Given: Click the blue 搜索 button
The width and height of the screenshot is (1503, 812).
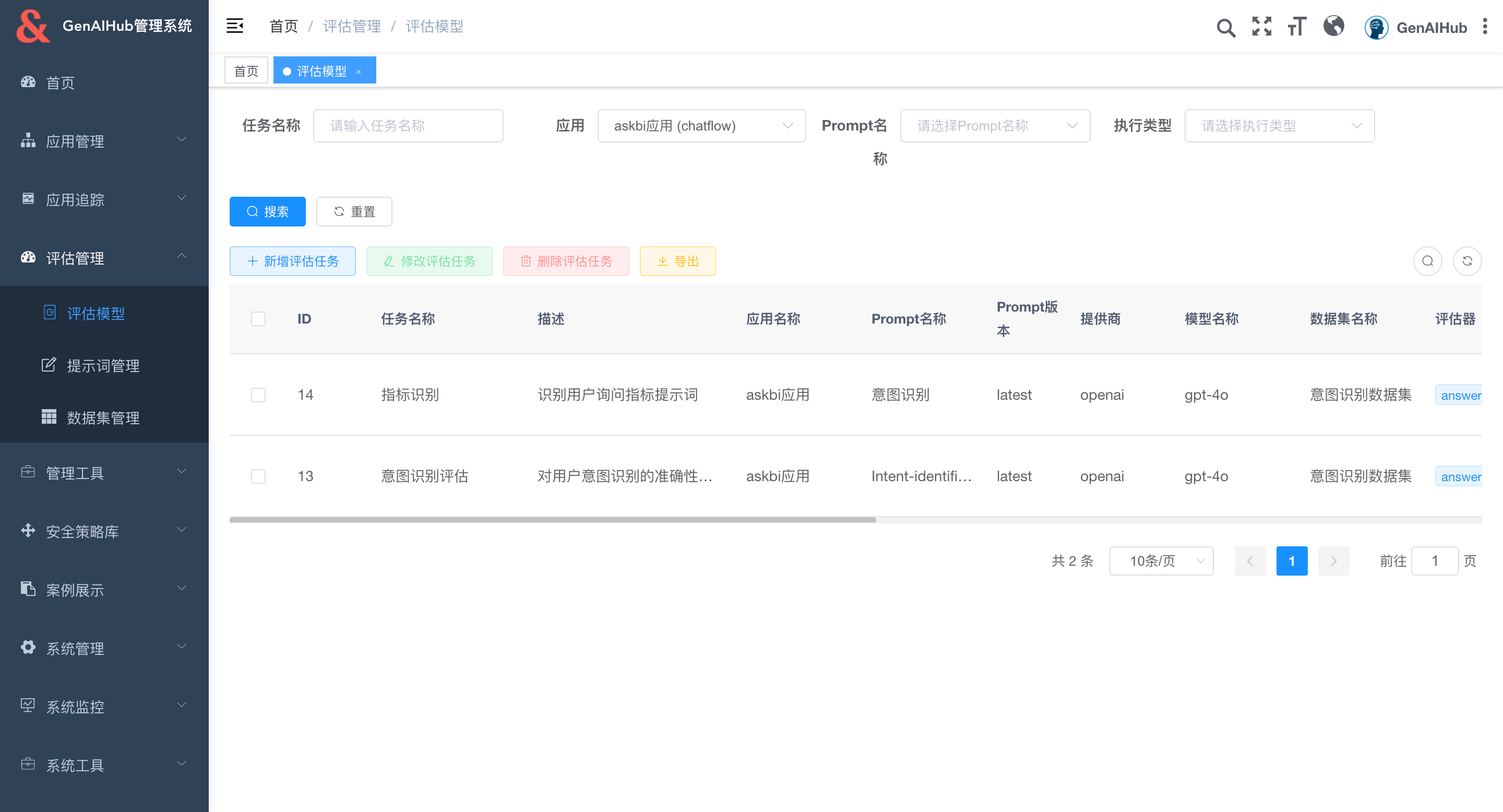Looking at the screenshot, I should 267,211.
